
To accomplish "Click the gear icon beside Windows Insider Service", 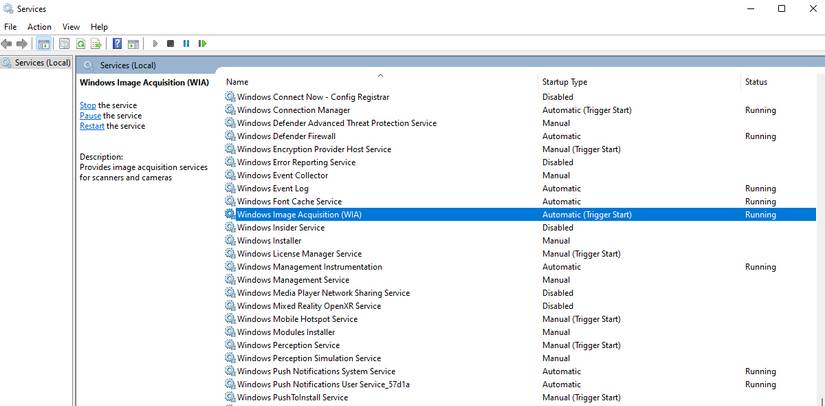I will coord(230,228).
